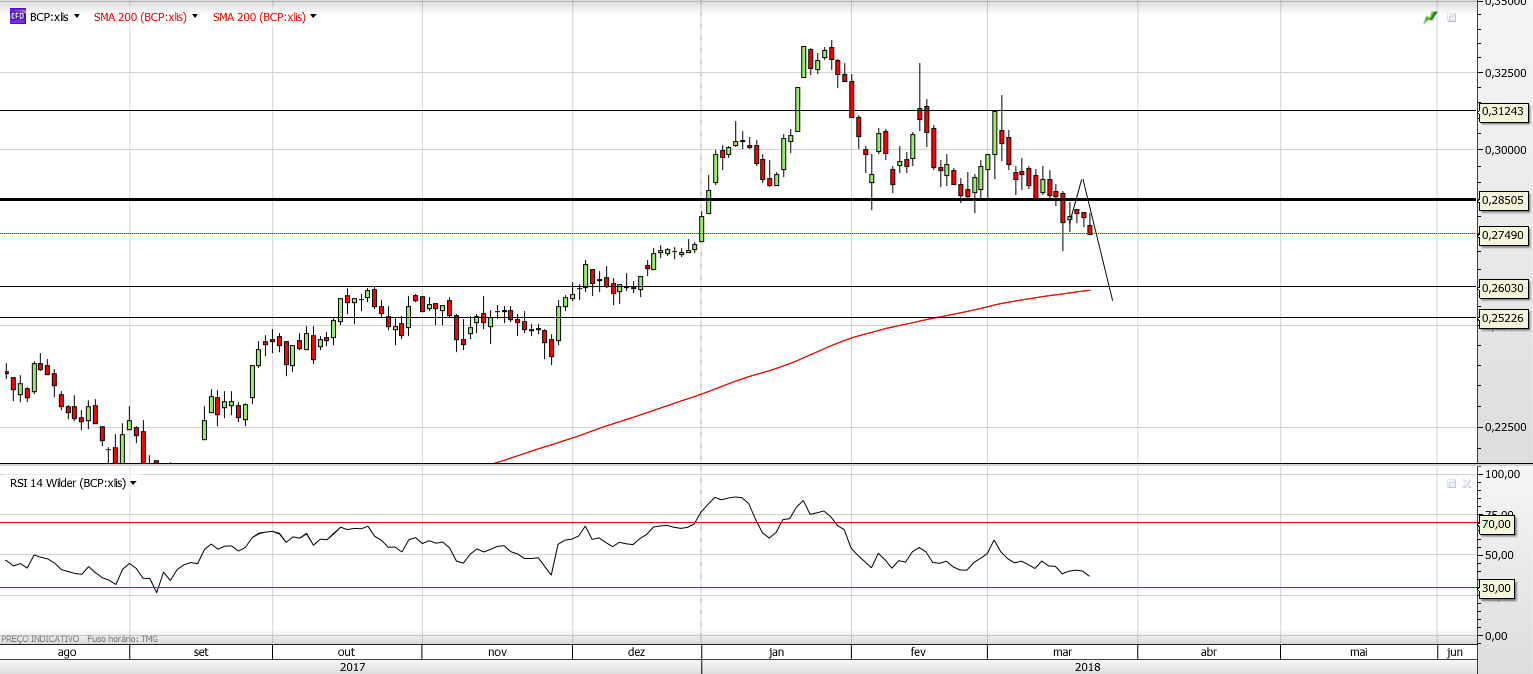This screenshot has width=1533, height=674.
Task: Click the 'ago' month on time axis
Action: 67,652
